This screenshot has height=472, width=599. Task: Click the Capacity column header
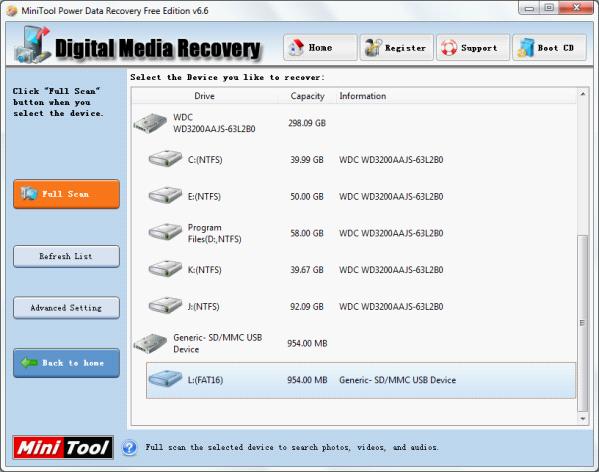coord(307,96)
